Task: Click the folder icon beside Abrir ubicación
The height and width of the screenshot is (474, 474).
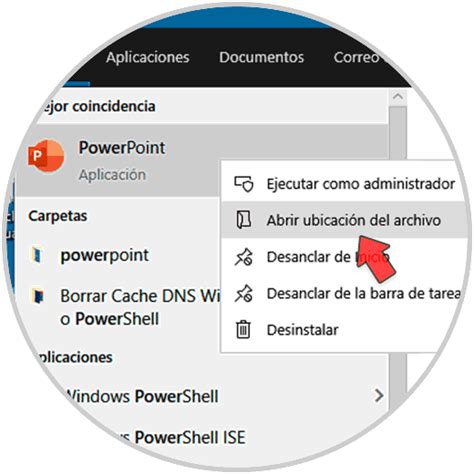Action: [244, 220]
